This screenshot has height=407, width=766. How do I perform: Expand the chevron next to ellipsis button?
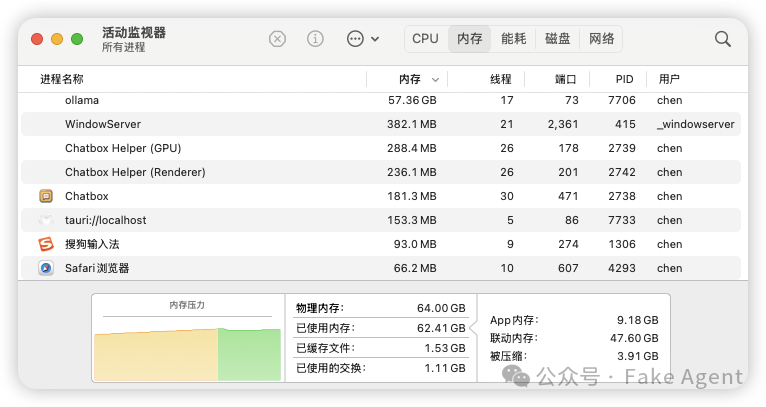pyautogui.click(x=375, y=39)
